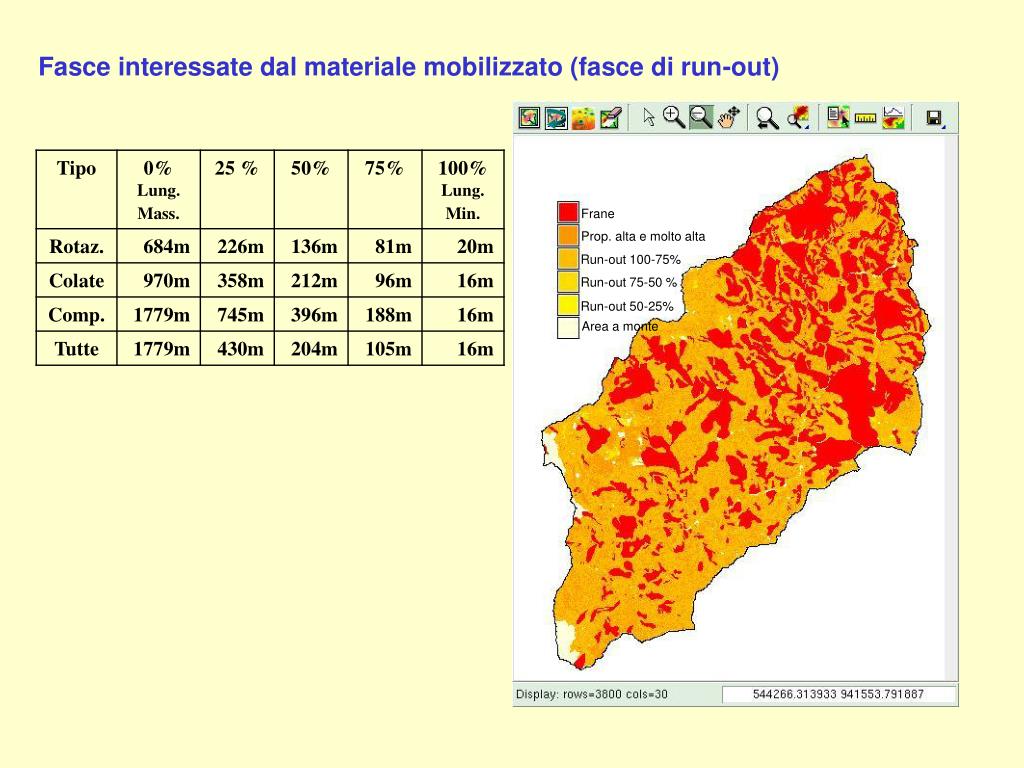Click the 16m cell in Colate row
The width and height of the screenshot is (1024, 768).
(463, 281)
